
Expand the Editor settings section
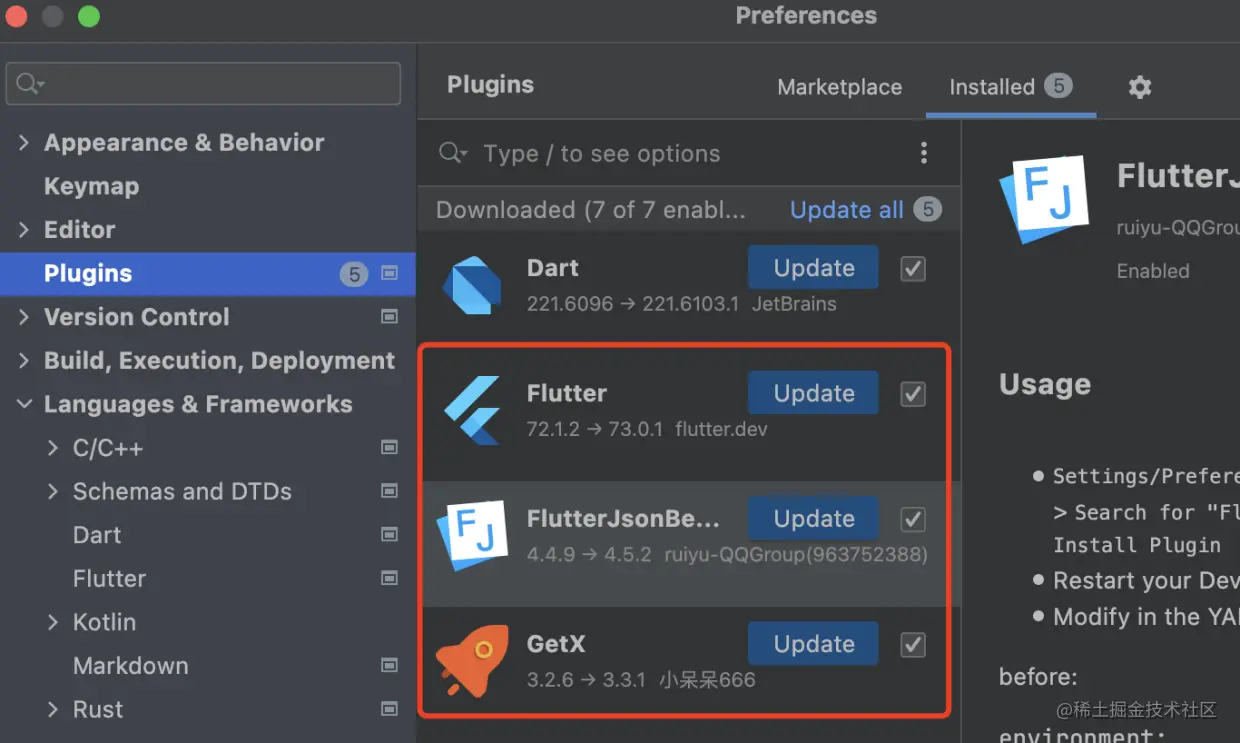(24, 230)
